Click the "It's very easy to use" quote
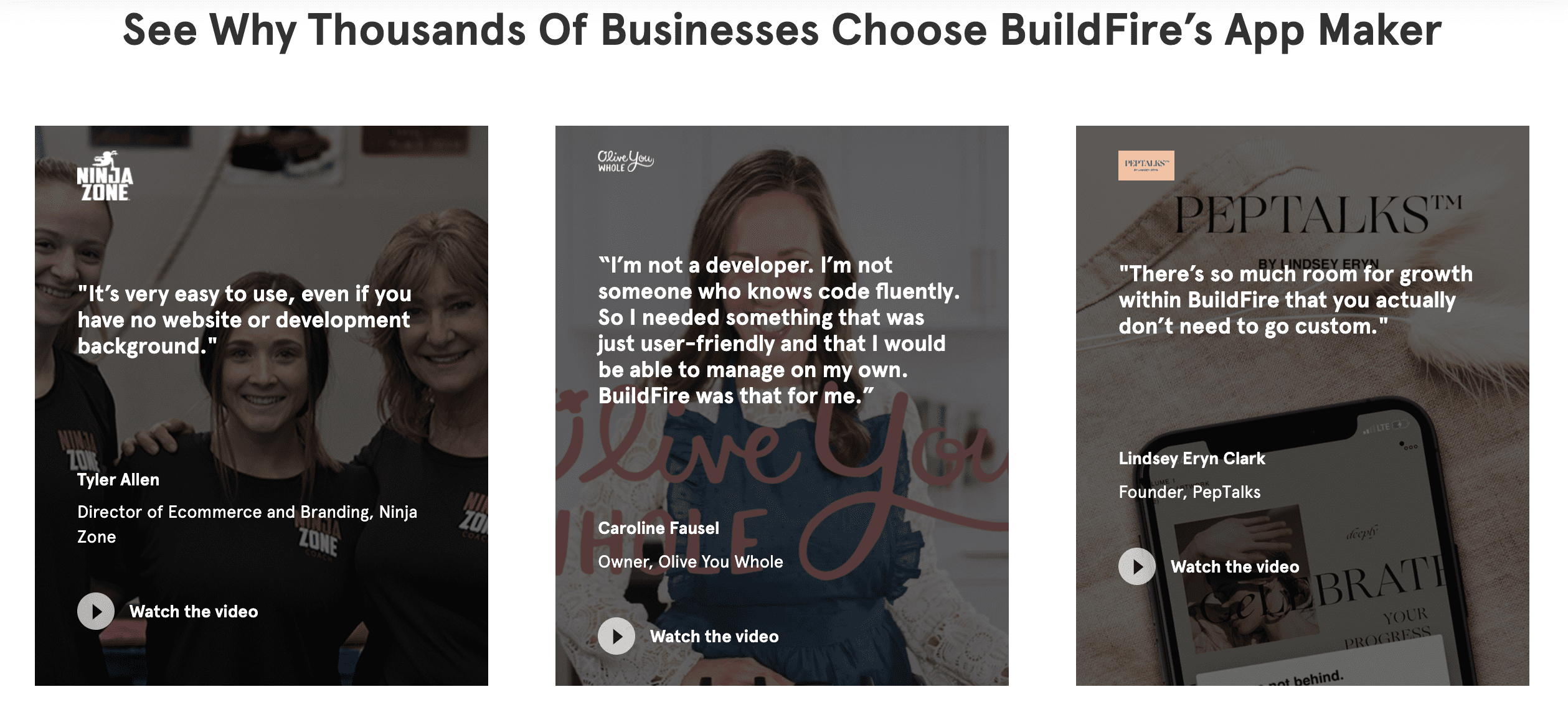 (244, 320)
